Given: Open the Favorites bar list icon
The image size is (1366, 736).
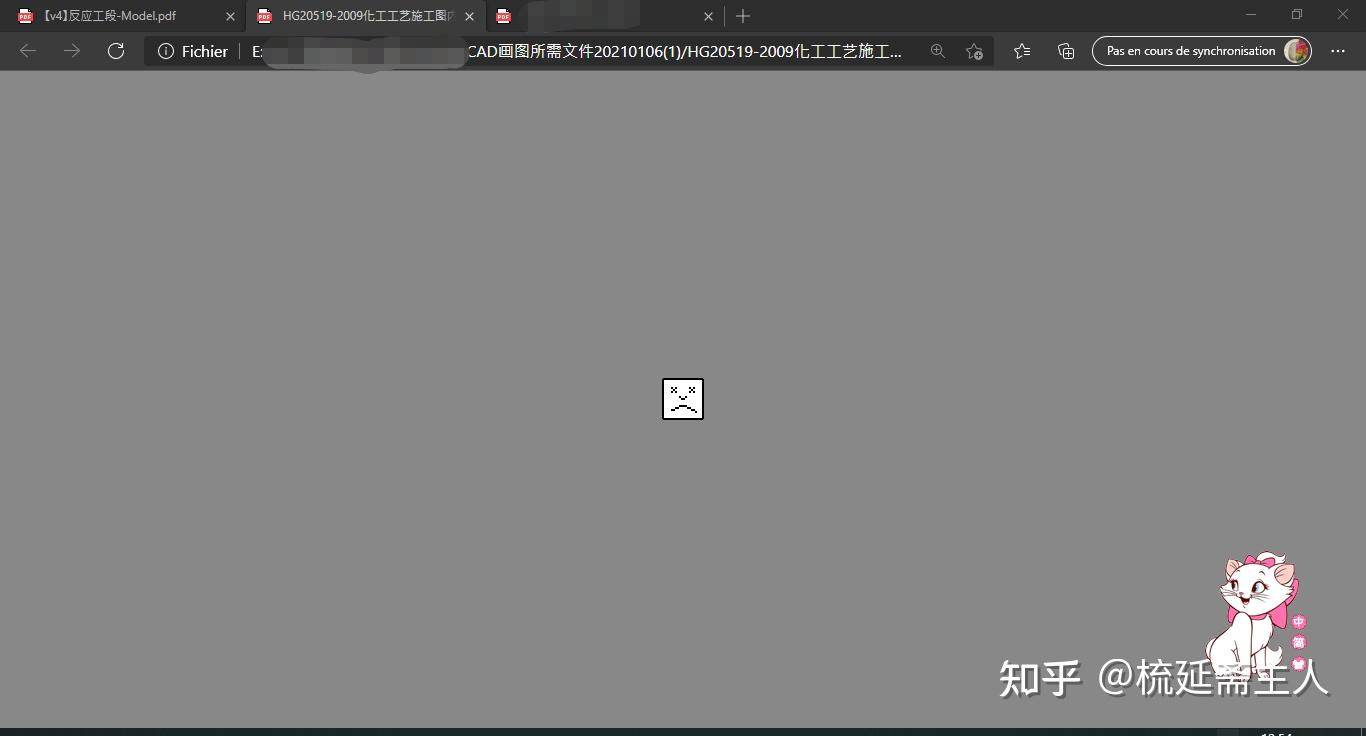Looking at the screenshot, I should (1021, 51).
